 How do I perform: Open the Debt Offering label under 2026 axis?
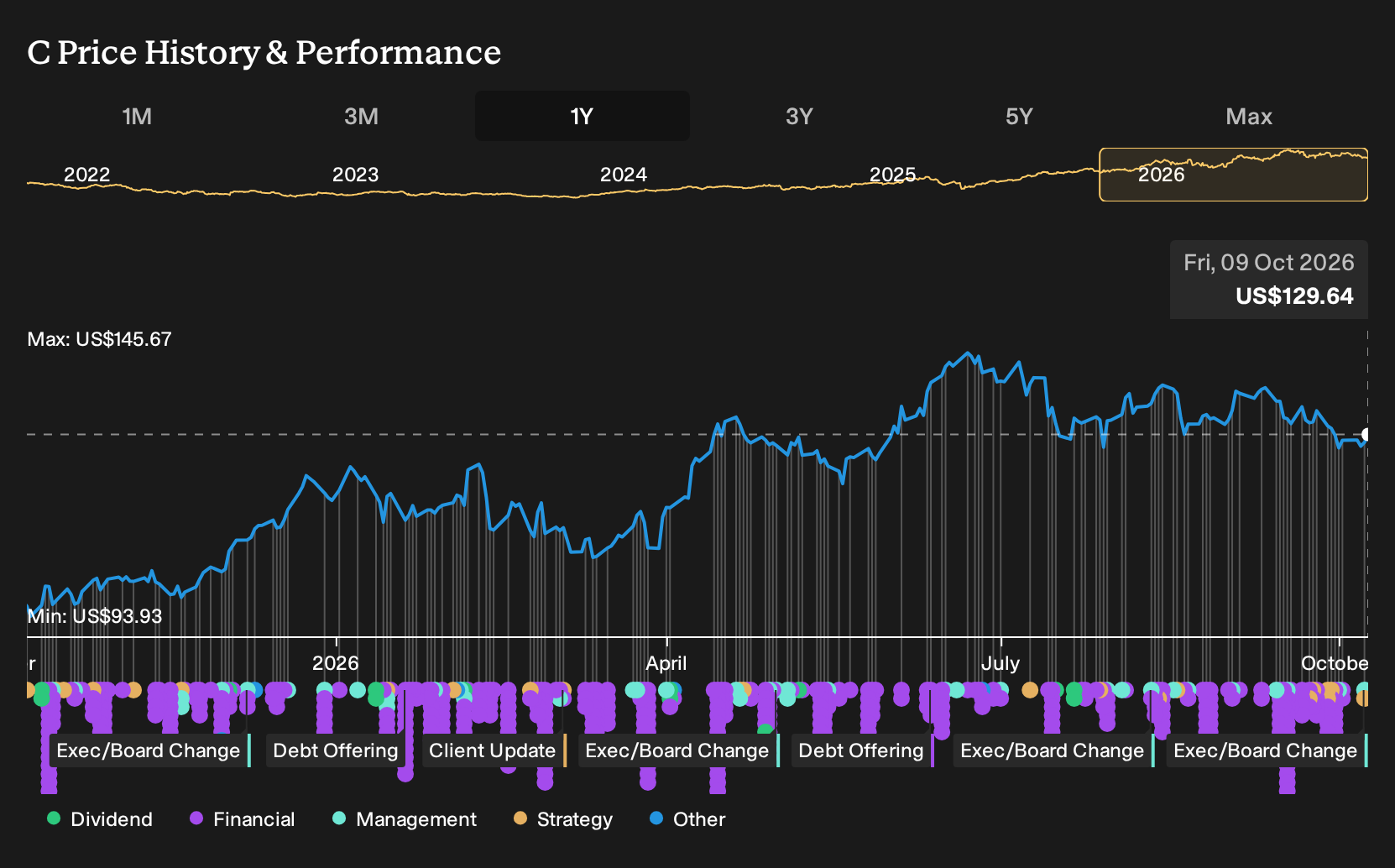coord(336,750)
